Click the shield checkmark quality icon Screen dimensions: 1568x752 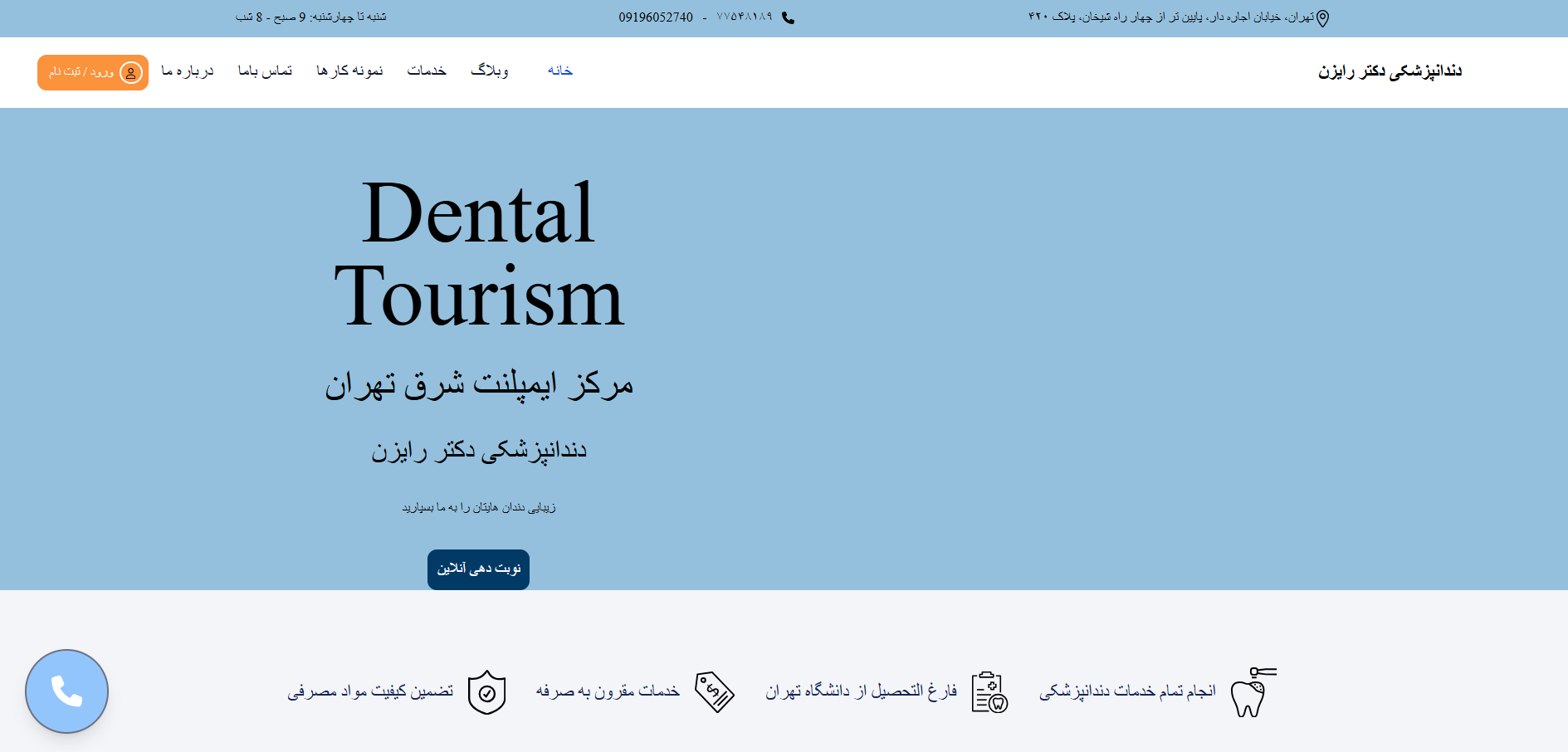(487, 692)
